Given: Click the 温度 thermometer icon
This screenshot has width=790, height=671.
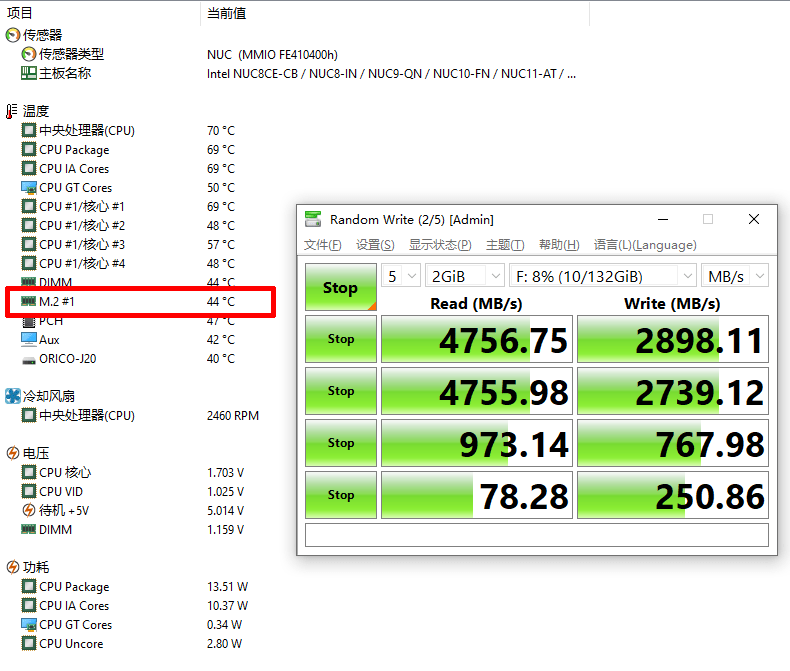Looking at the screenshot, I should (x=12, y=111).
